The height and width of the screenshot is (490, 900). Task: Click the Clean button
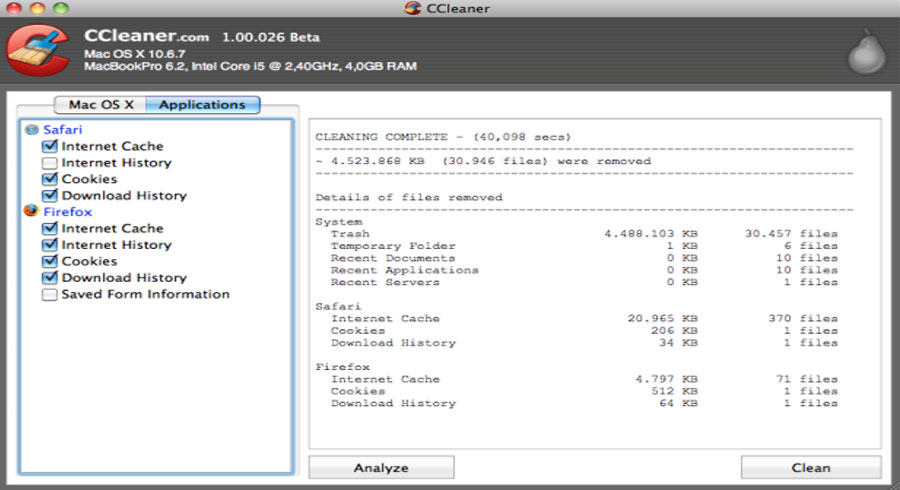click(811, 468)
